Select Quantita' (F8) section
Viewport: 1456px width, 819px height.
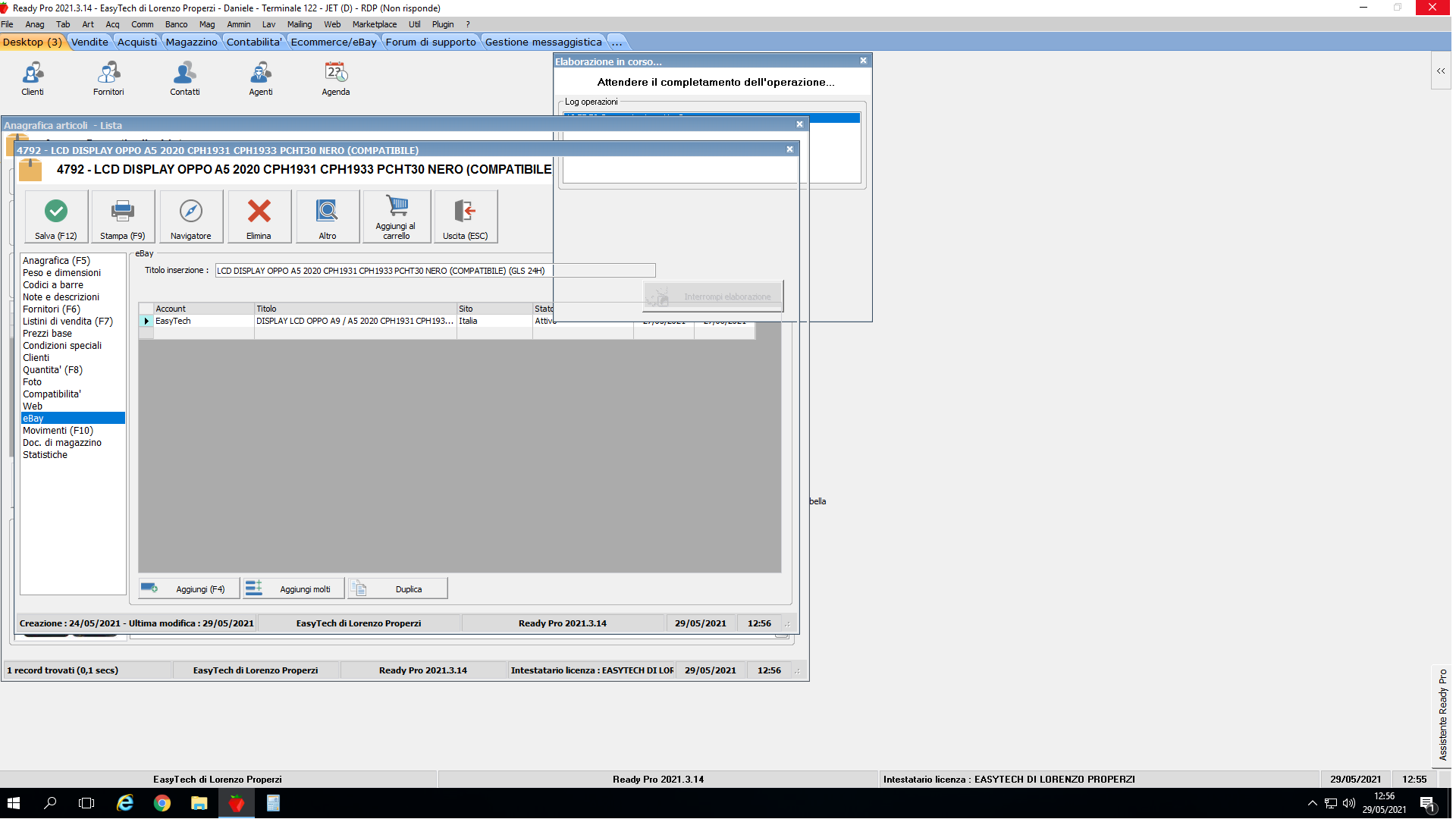(73, 370)
